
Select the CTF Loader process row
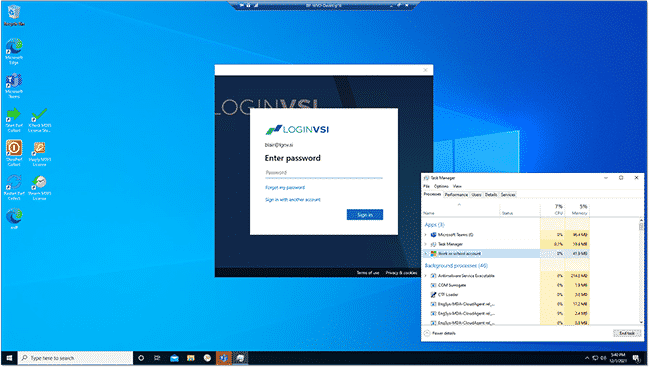tap(506, 295)
